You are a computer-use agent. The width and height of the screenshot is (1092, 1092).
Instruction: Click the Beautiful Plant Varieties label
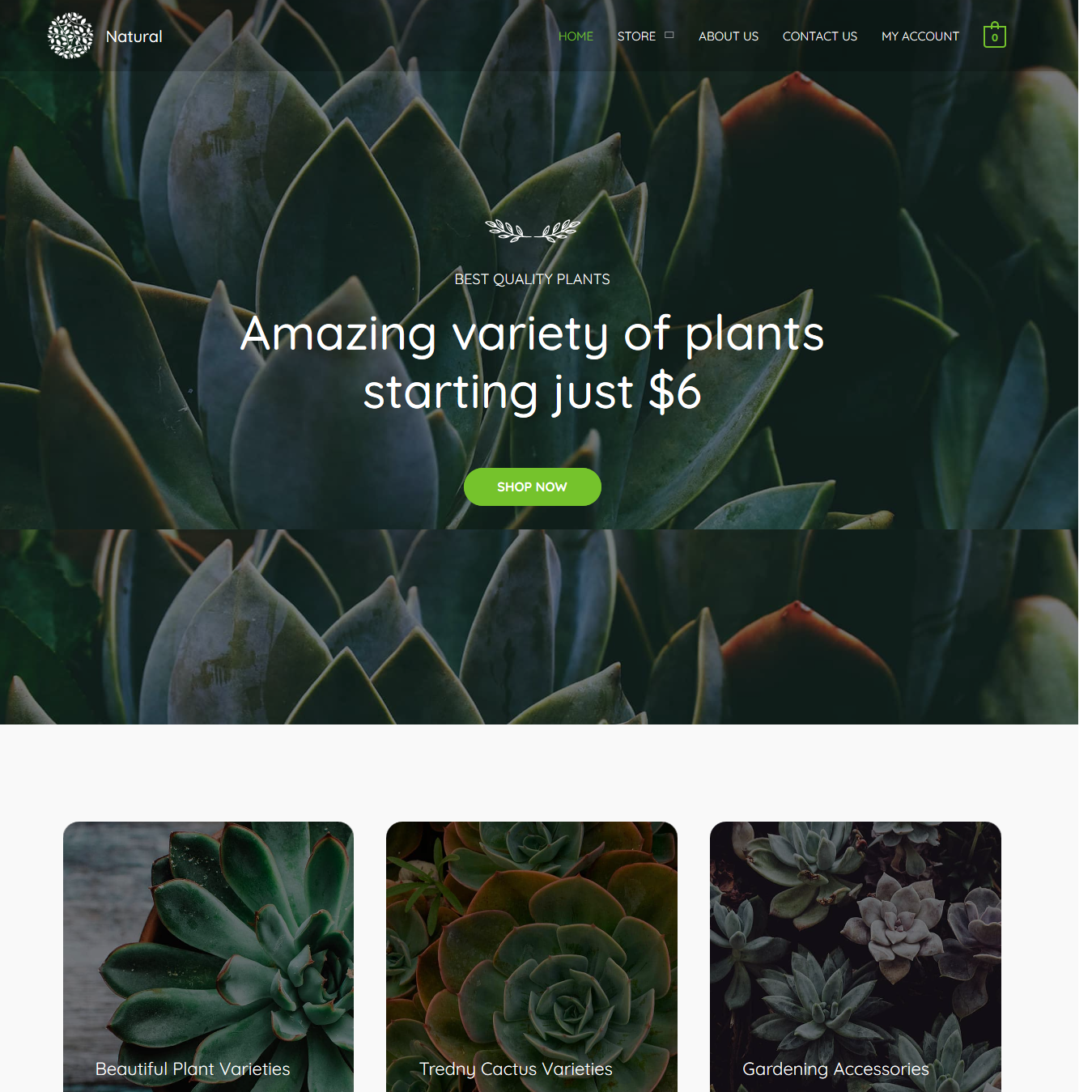tap(193, 1069)
